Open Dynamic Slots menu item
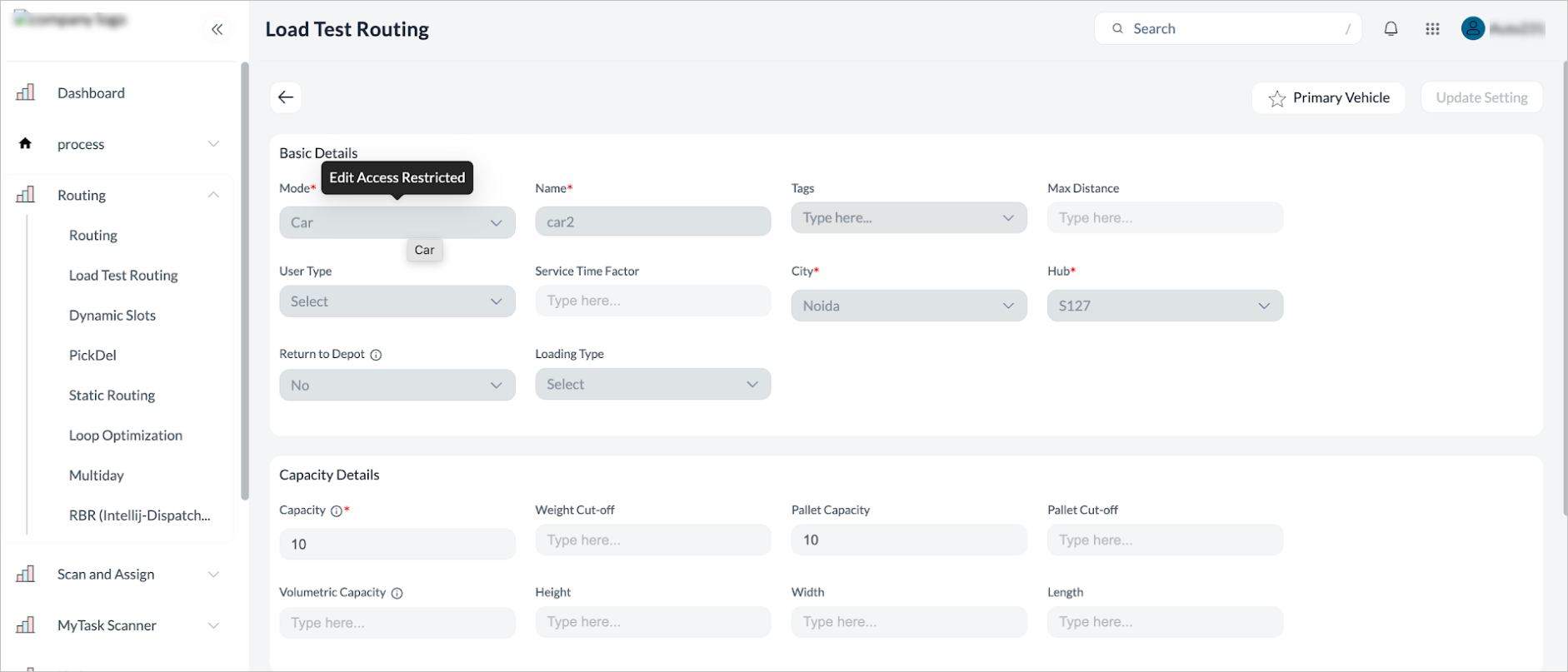 pos(112,316)
